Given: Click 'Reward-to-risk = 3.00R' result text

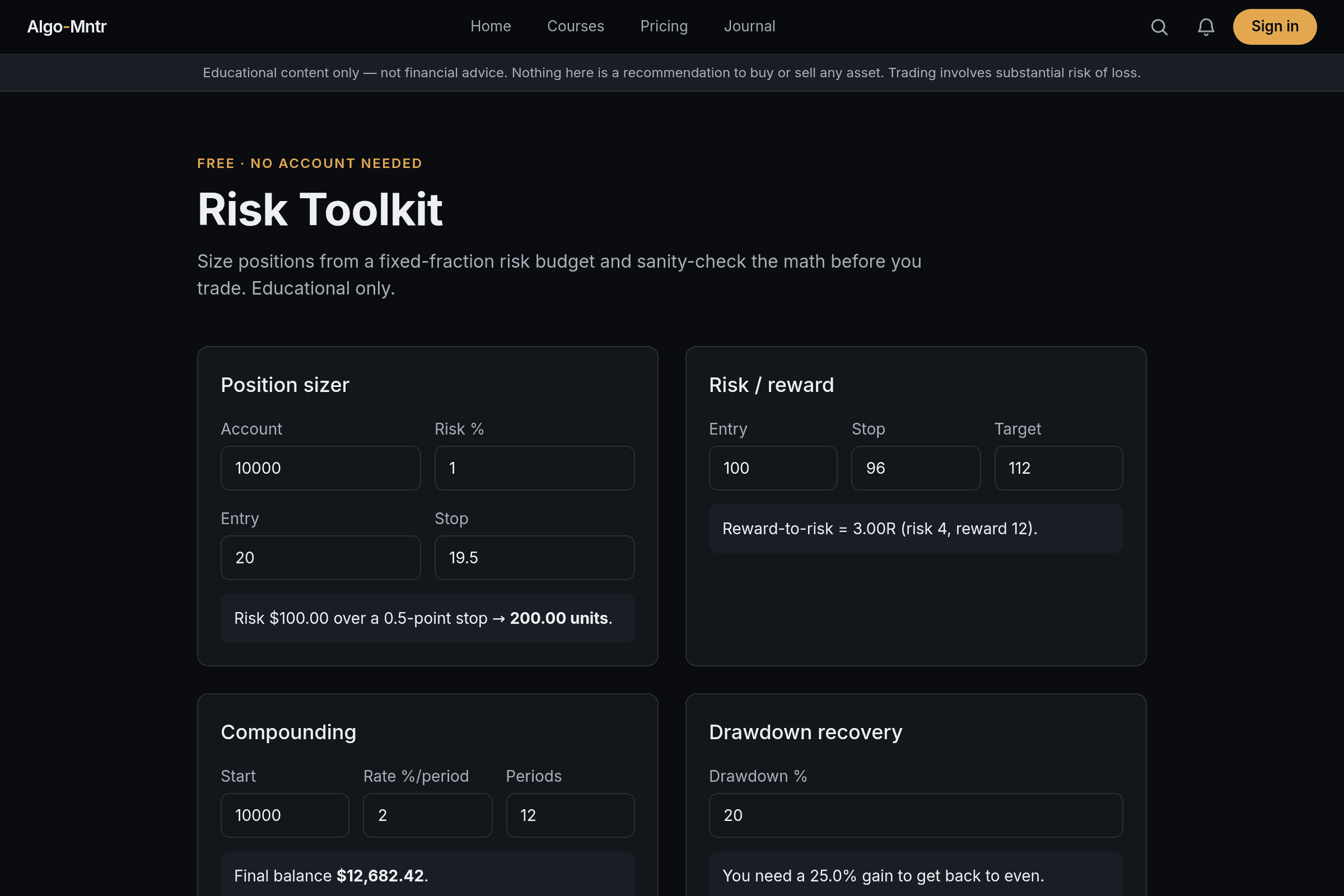Looking at the screenshot, I should pos(809,529).
